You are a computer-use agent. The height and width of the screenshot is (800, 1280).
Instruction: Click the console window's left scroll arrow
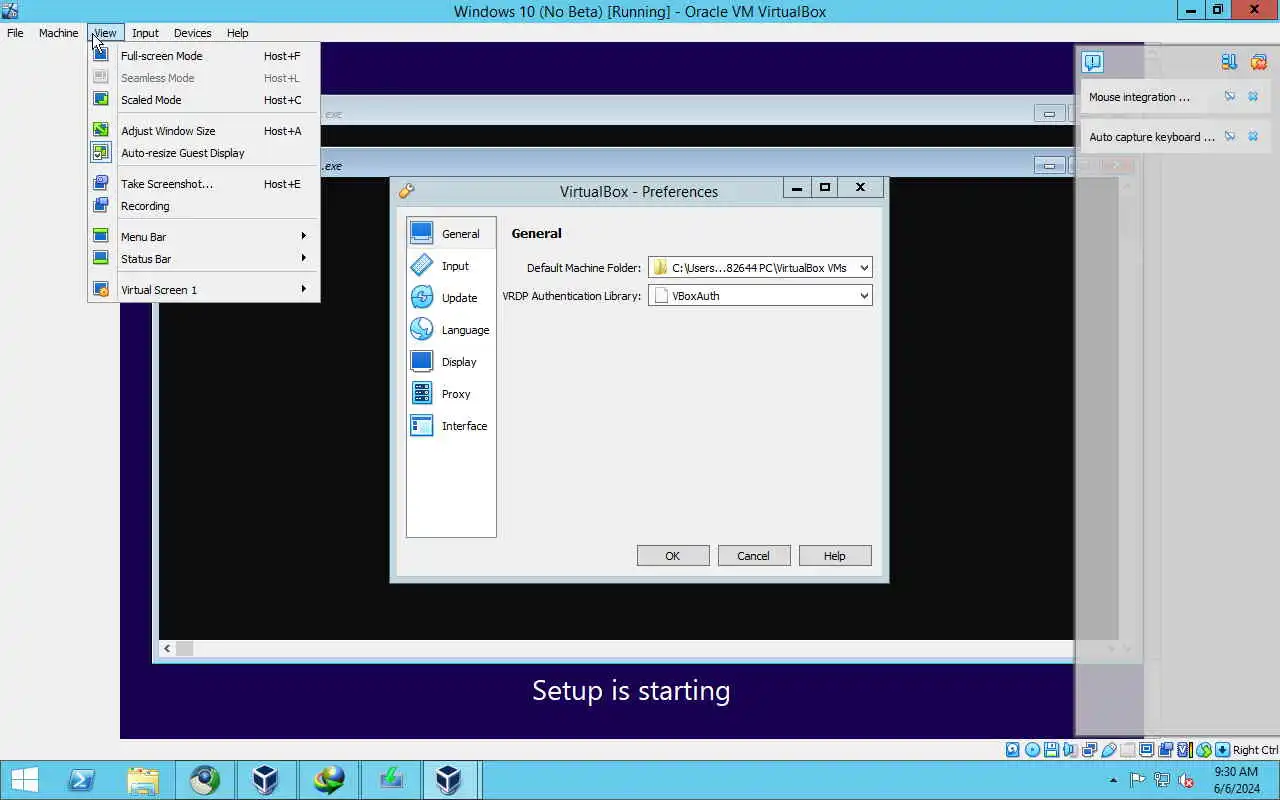[167, 648]
